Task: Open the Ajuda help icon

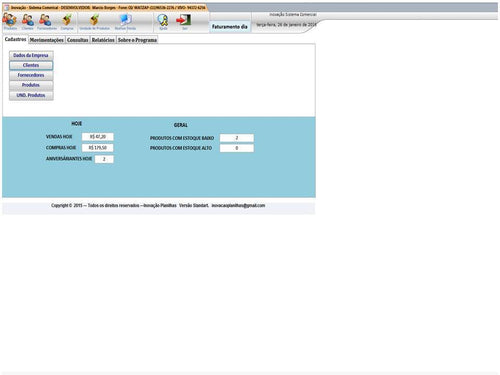Action: coord(163,21)
